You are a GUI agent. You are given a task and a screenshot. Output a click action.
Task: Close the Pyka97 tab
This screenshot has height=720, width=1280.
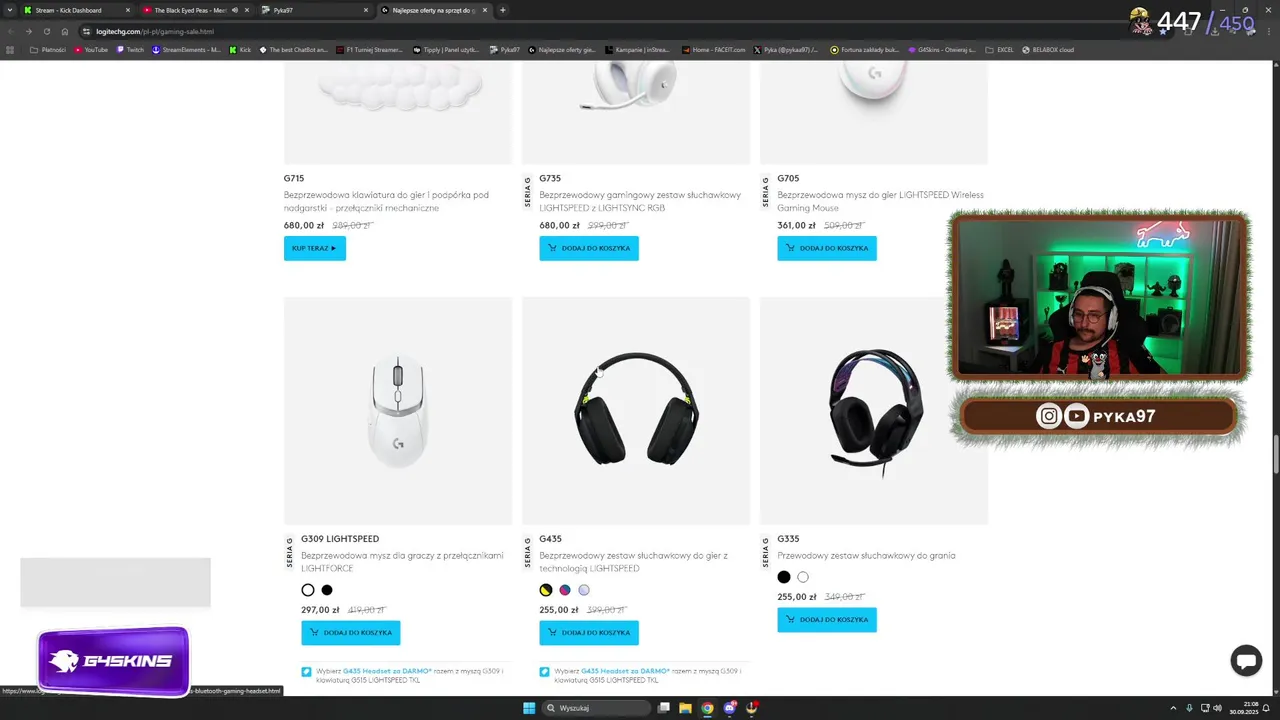366,10
